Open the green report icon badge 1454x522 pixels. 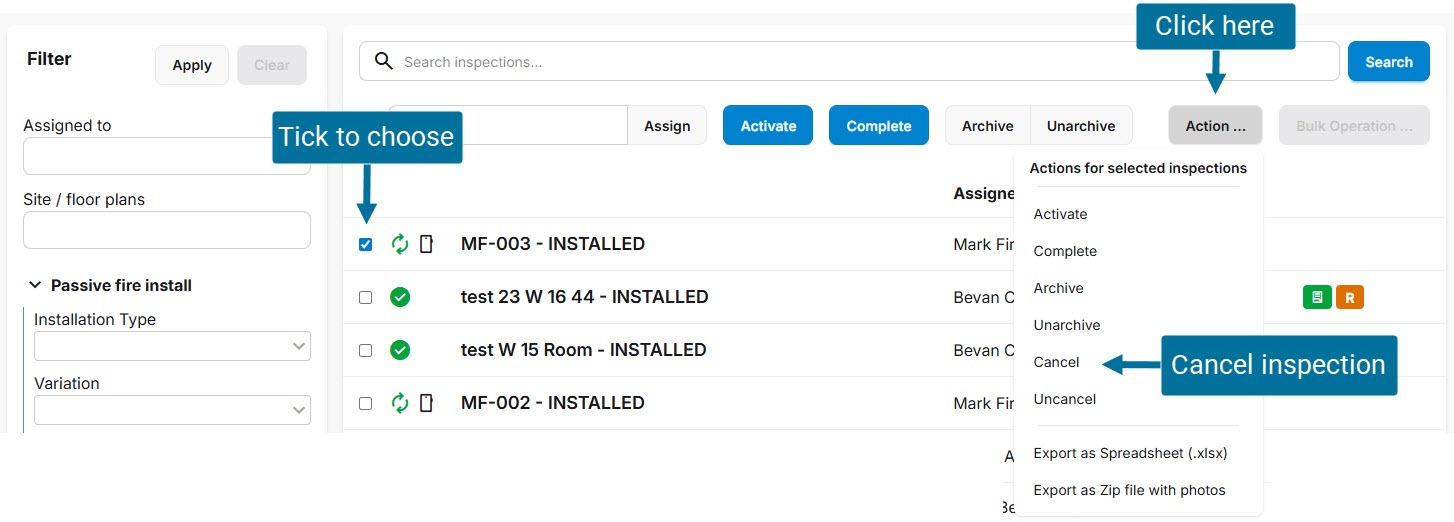(x=1317, y=297)
